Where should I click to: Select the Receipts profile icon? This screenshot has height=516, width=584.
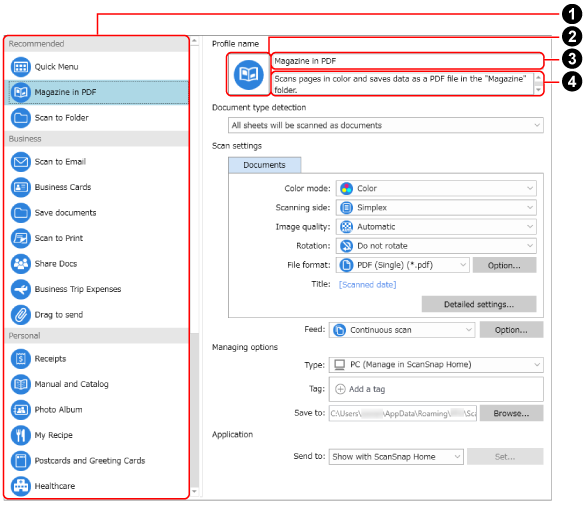pyautogui.click(x=20, y=359)
